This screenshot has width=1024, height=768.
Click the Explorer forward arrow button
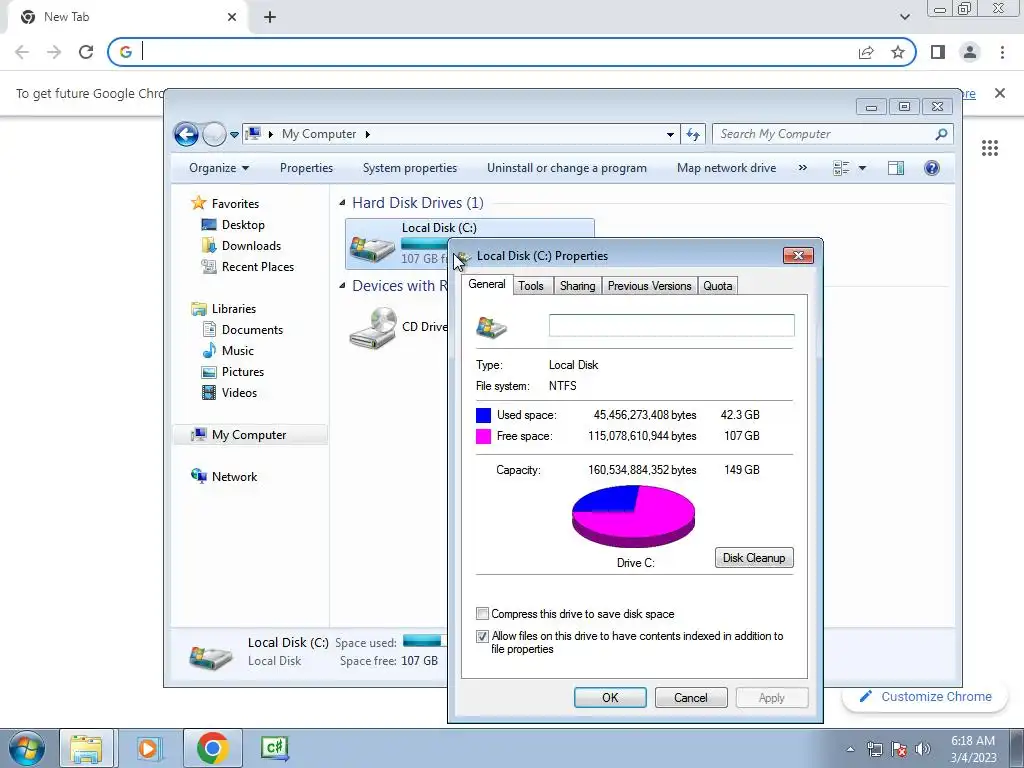[x=214, y=135]
